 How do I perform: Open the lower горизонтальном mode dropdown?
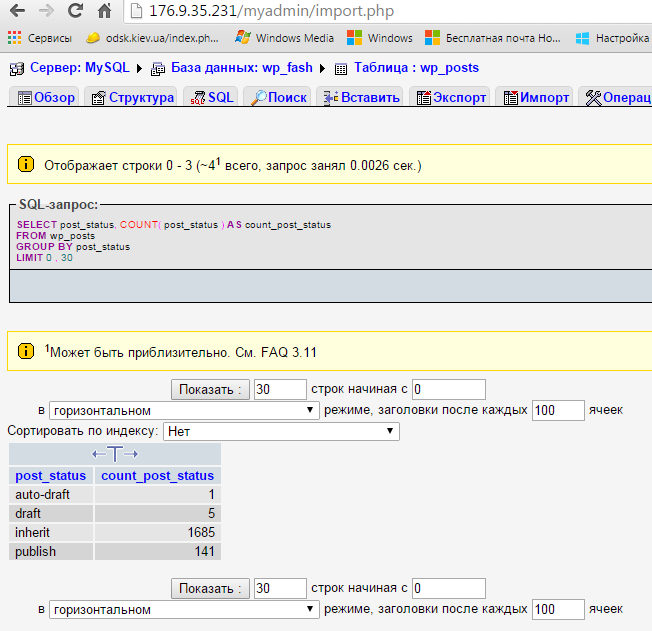(184, 609)
